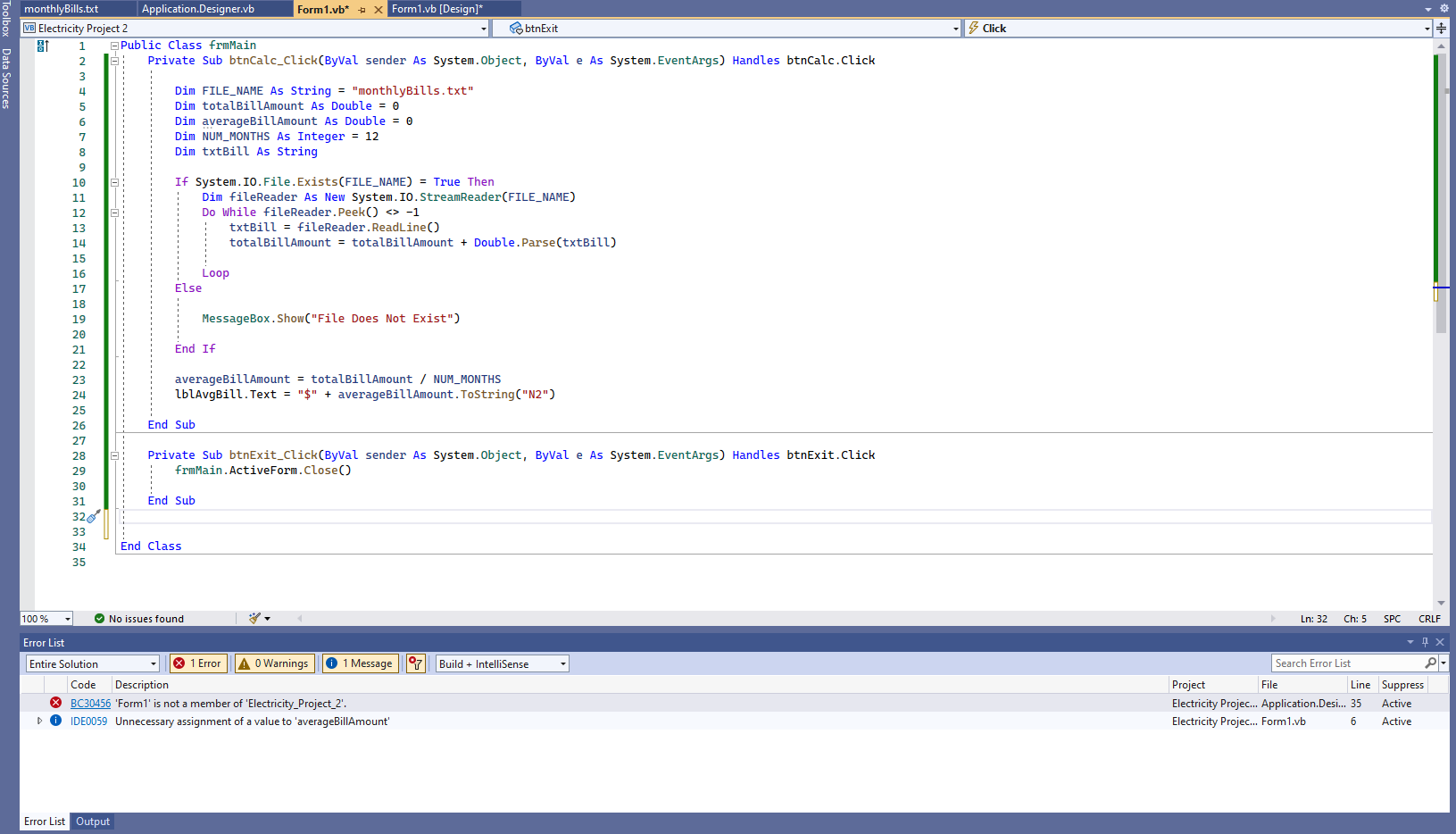
Task: Switch to the Application.Designer.vb tab
Action: coord(198,9)
